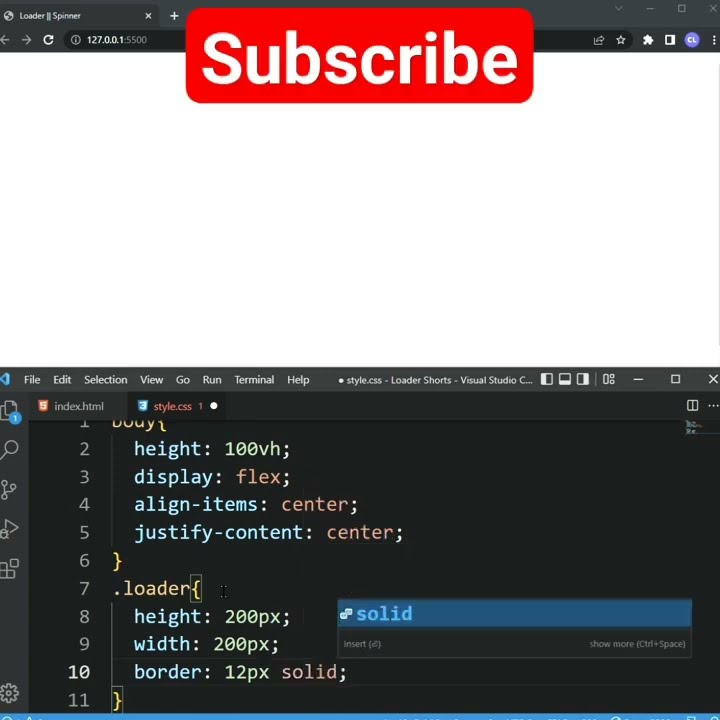This screenshot has width=720, height=720.
Task: Open the Terminal menu
Action: click(x=254, y=380)
